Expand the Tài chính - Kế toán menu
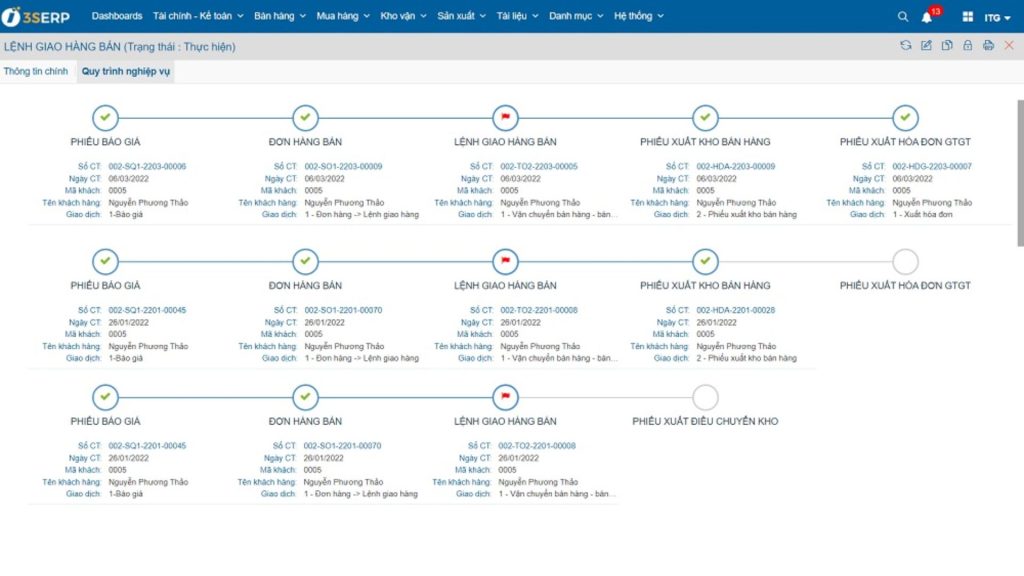Image resolution: width=1024 pixels, height=576 pixels. tap(198, 16)
